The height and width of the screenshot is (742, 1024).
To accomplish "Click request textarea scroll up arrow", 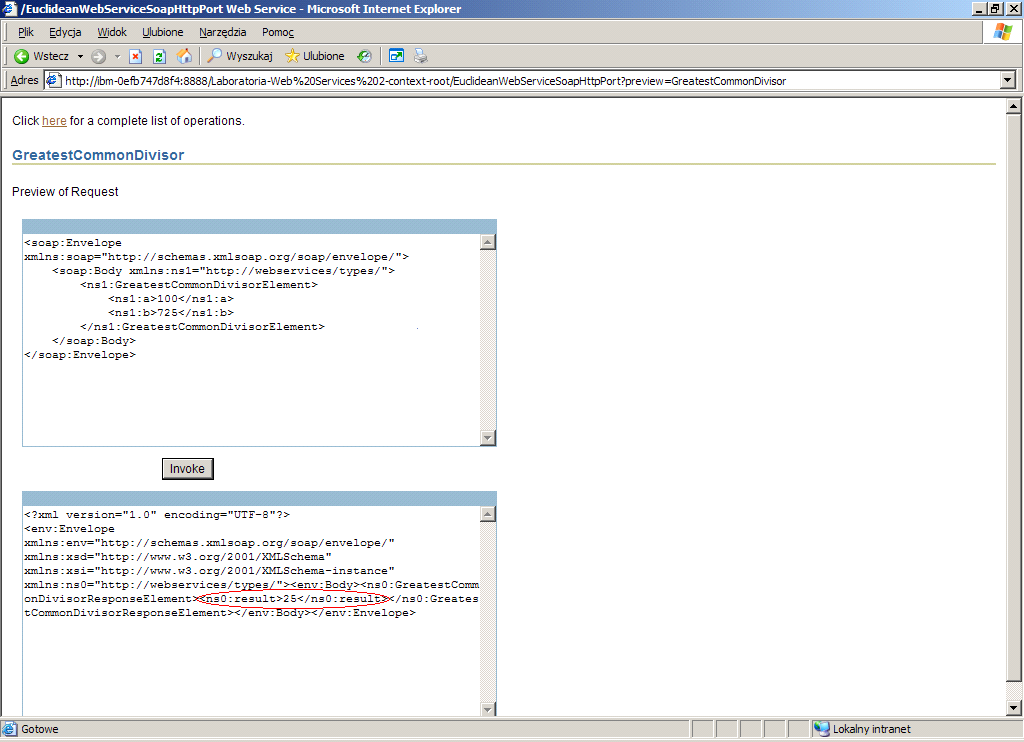I will click(x=488, y=242).
